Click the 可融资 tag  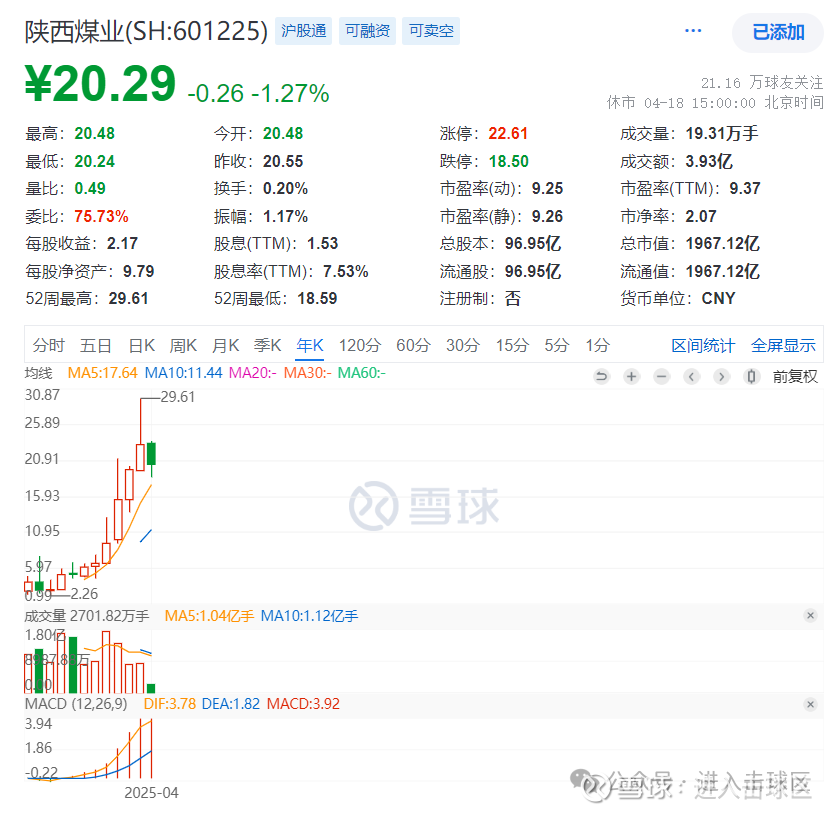click(x=367, y=31)
